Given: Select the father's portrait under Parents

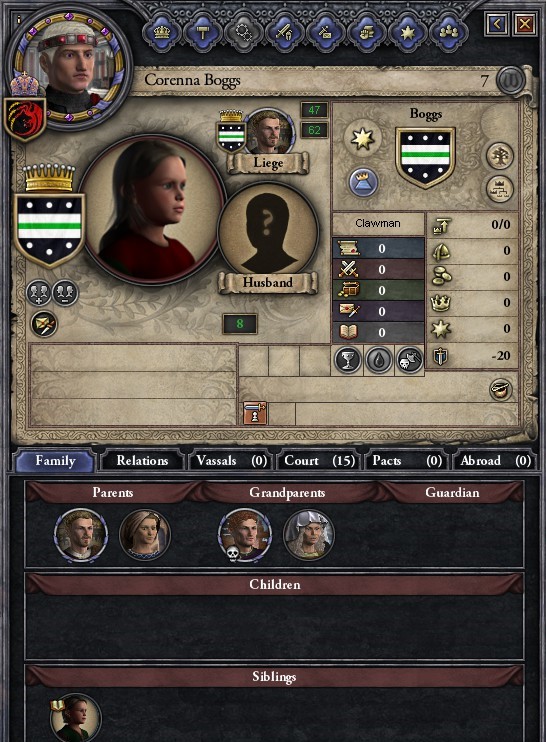Looking at the screenshot, I should pyautogui.click(x=81, y=535).
